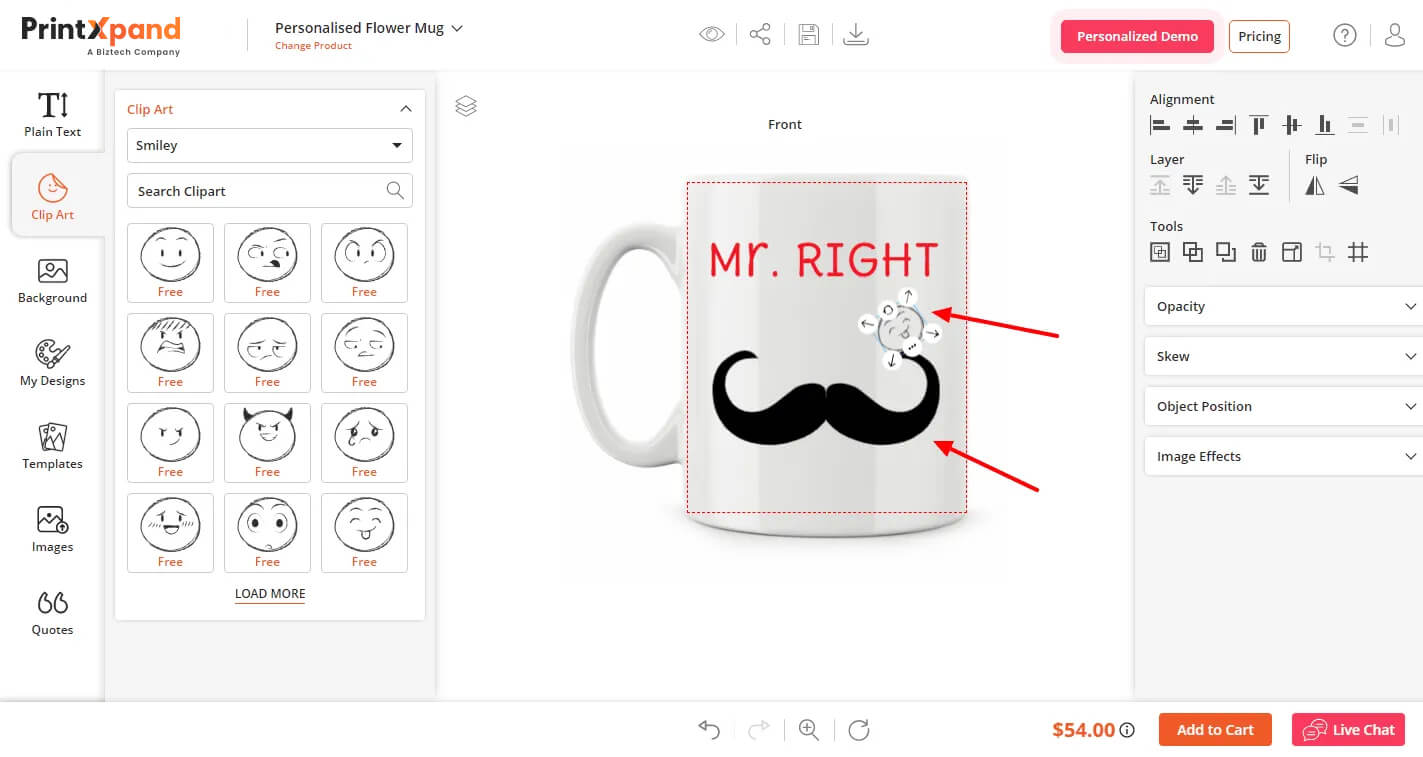The image size is (1423, 757).
Task: Click the undo arrow
Action: coord(709,730)
